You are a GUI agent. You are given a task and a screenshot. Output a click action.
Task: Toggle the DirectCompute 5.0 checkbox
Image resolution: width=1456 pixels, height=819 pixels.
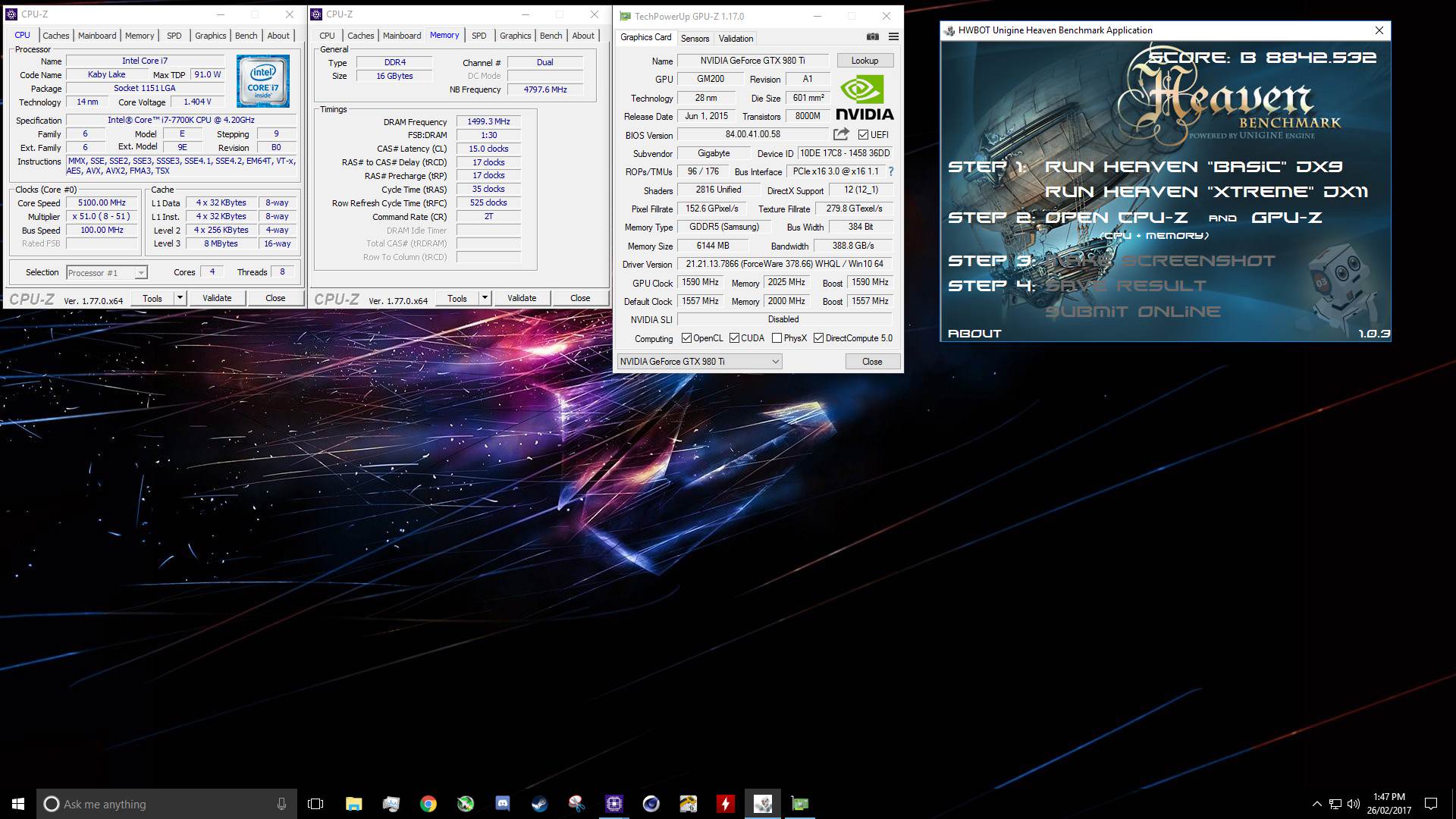[x=818, y=338]
